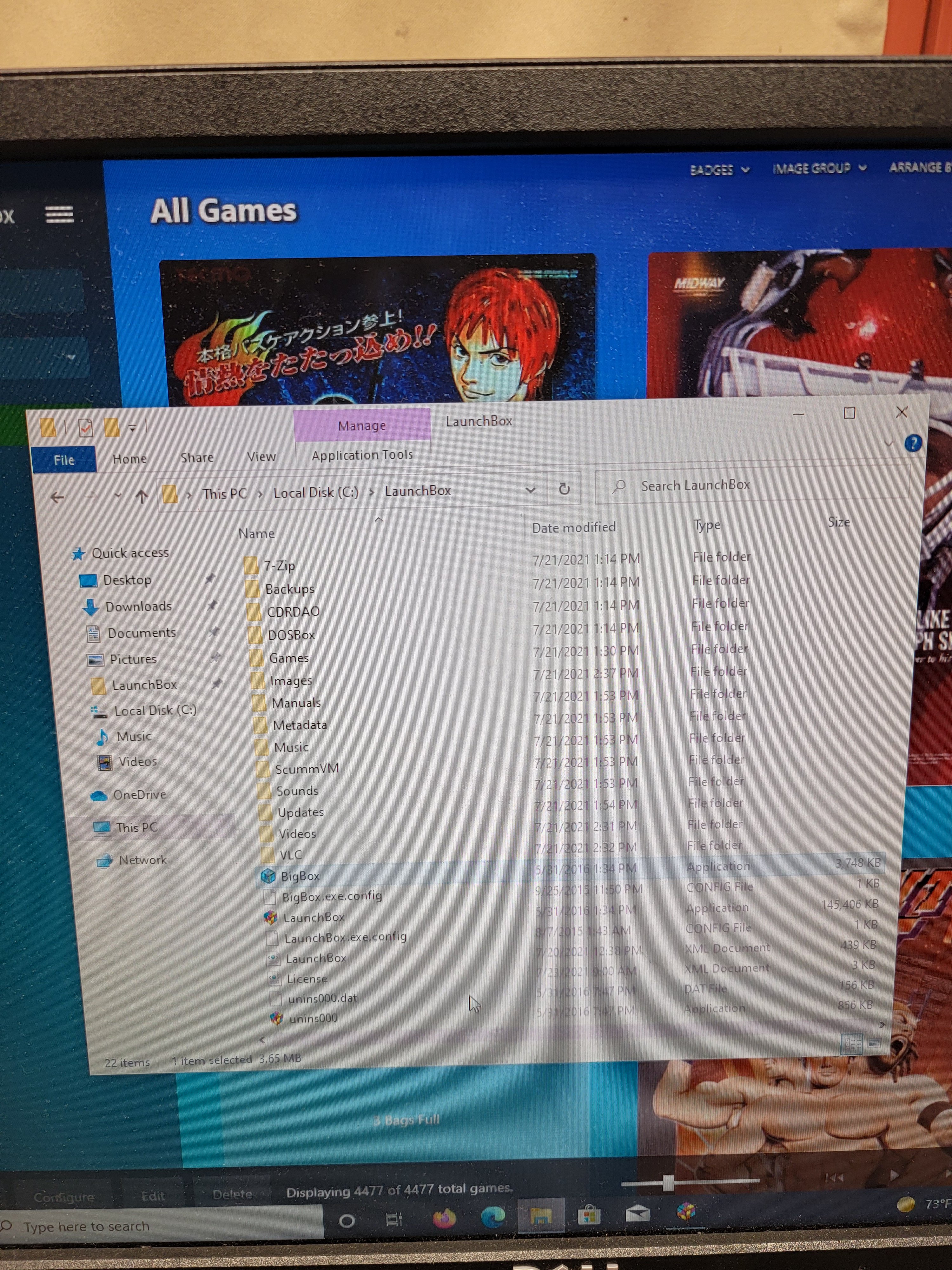Switch to the Share ribbon tab
Image resolution: width=952 pixels, height=1270 pixels.
[x=197, y=458]
